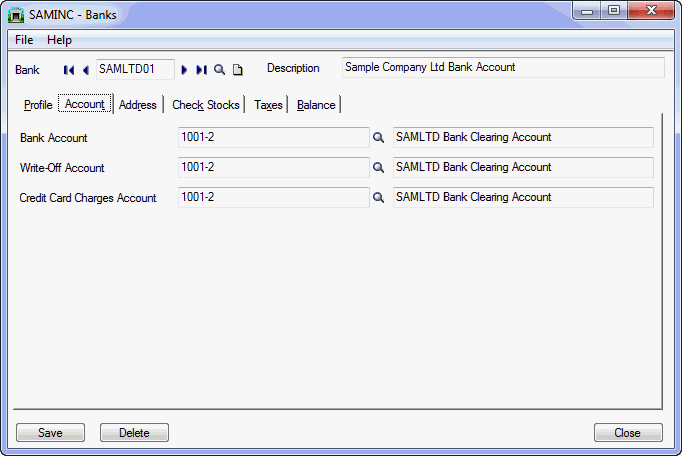Click the Close button at bottom
This screenshot has height=456, width=682.
click(627, 433)
